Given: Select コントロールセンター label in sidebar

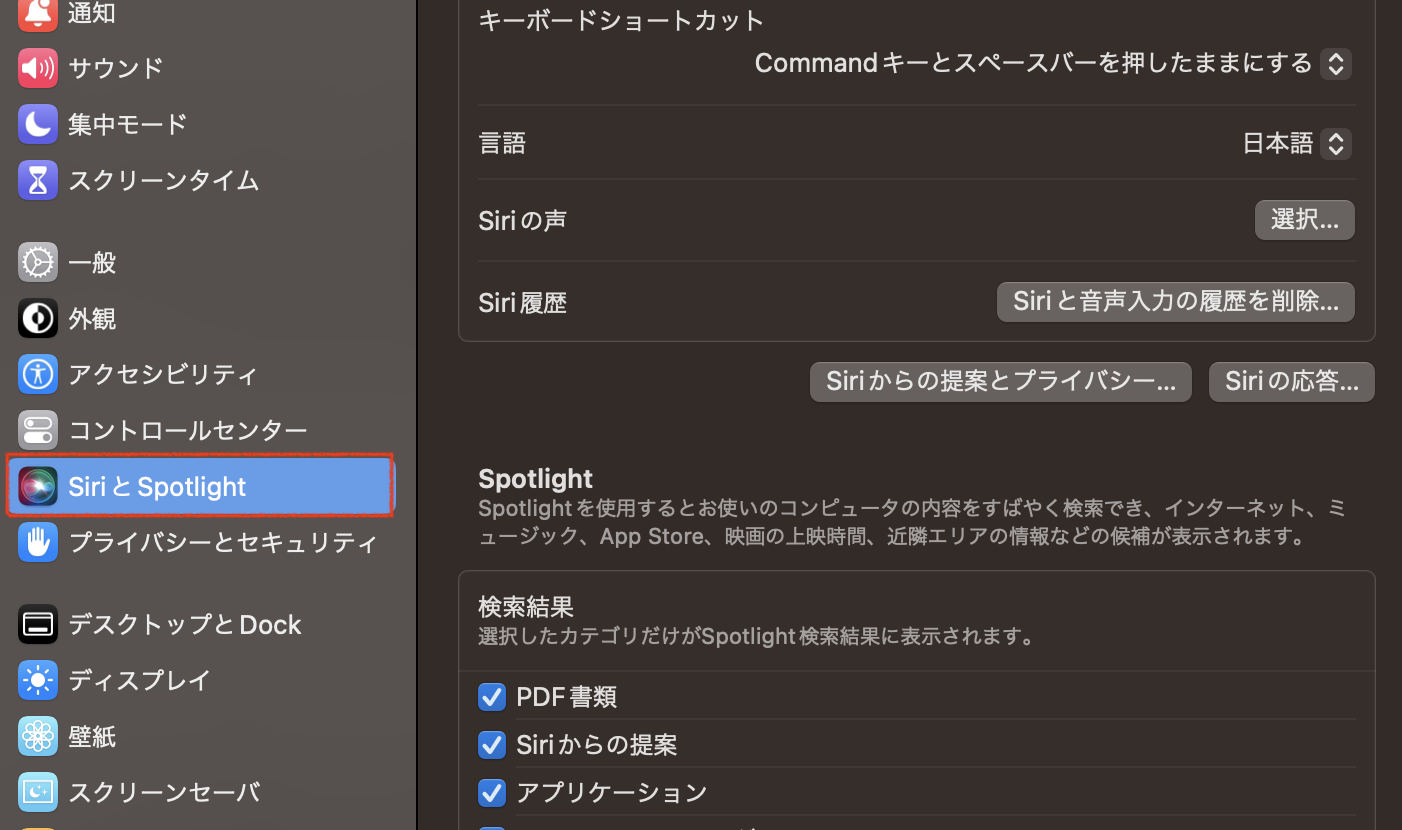Looking at the screenshot, I should [x=188, y=431].
